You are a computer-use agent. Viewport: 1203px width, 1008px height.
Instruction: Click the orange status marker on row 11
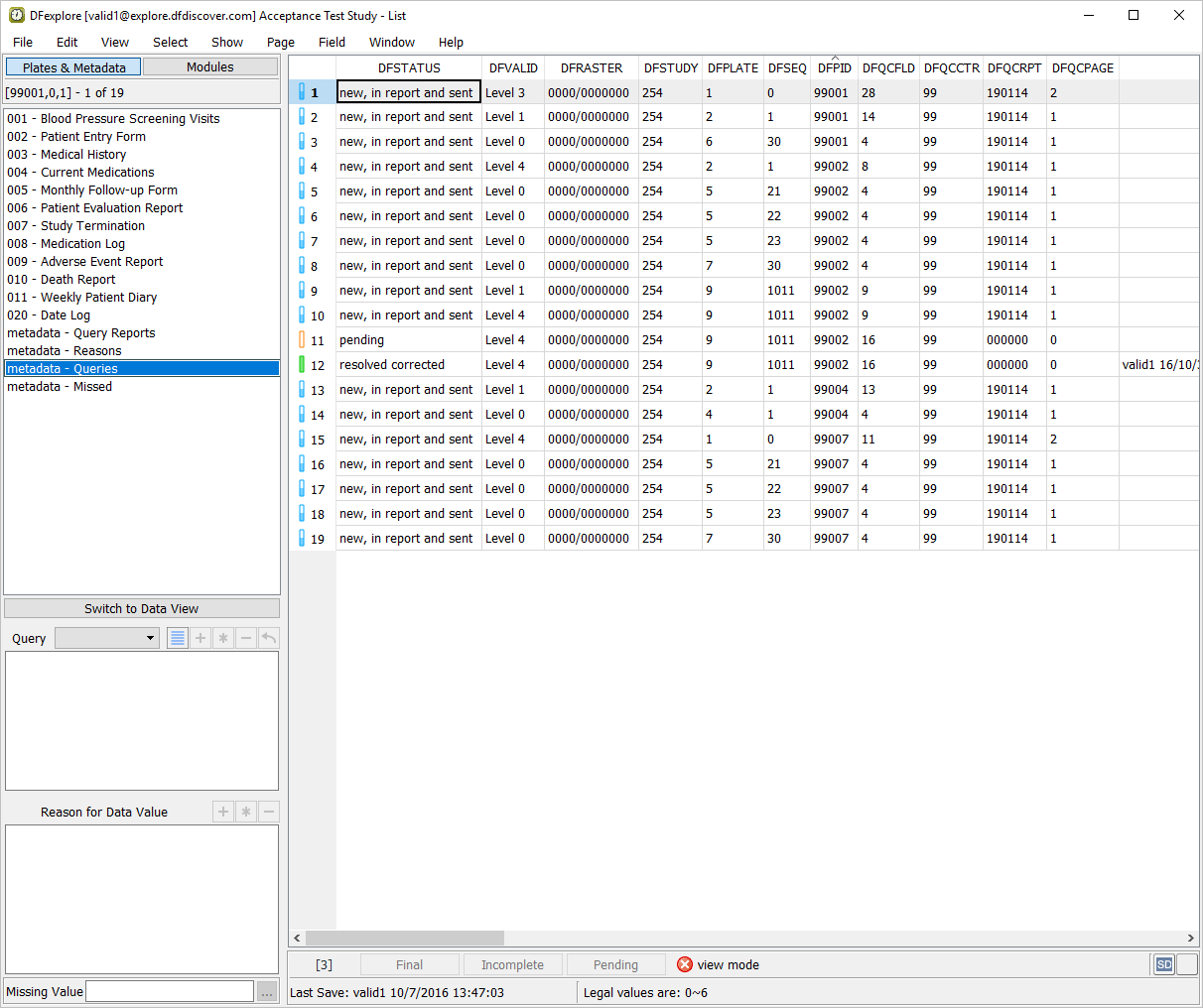302,340
